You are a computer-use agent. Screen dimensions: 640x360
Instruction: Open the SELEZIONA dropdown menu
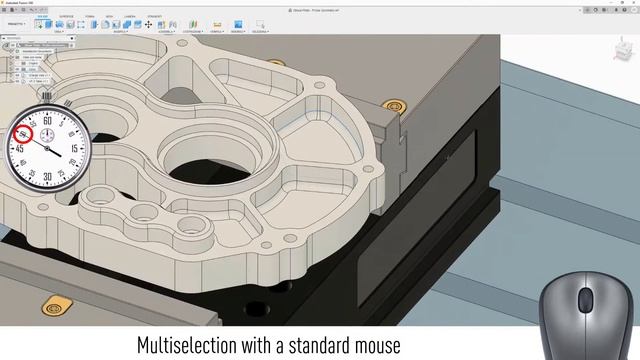(260, 31)
